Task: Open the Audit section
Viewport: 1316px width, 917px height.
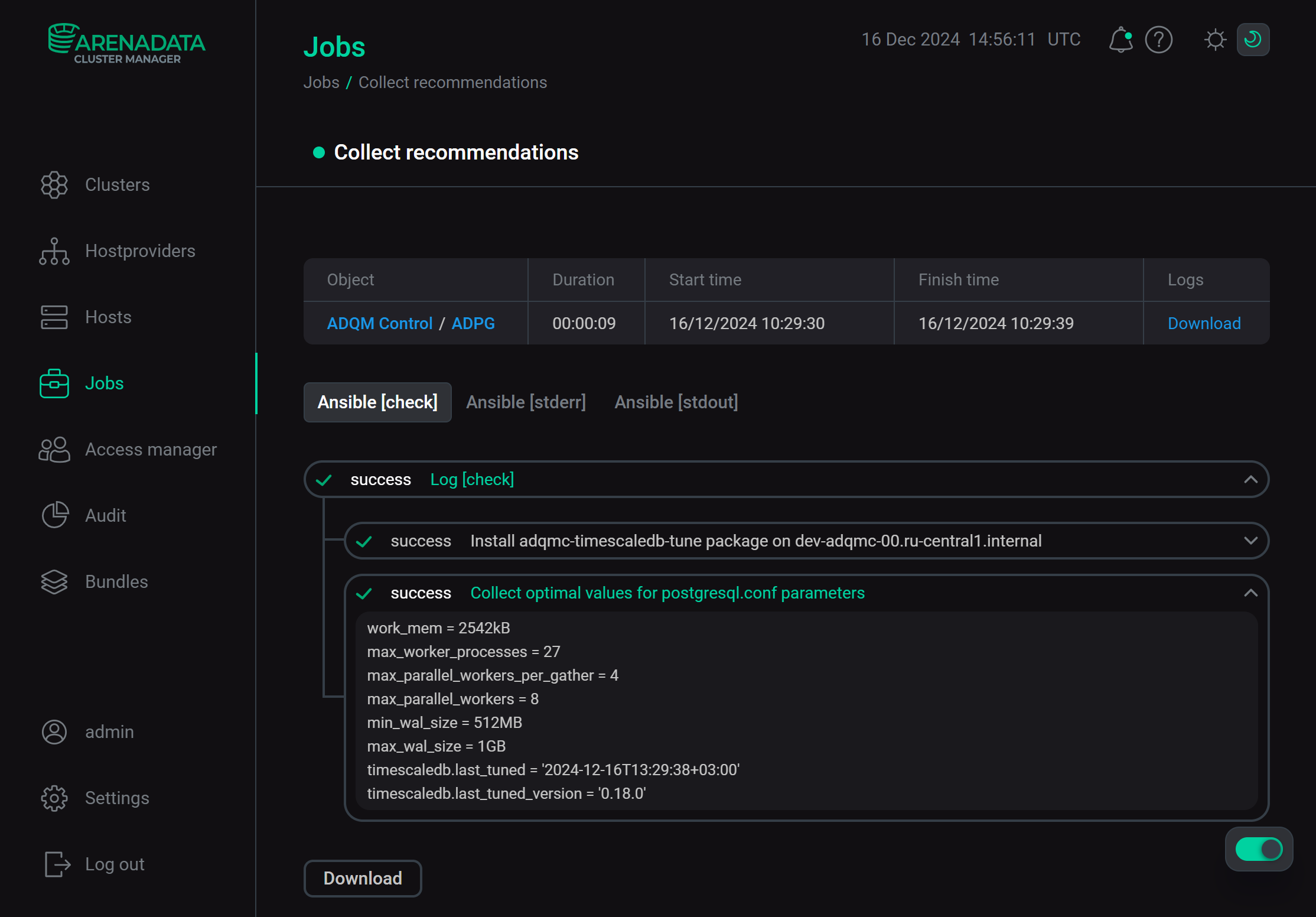Action: (x=105, y=515)
